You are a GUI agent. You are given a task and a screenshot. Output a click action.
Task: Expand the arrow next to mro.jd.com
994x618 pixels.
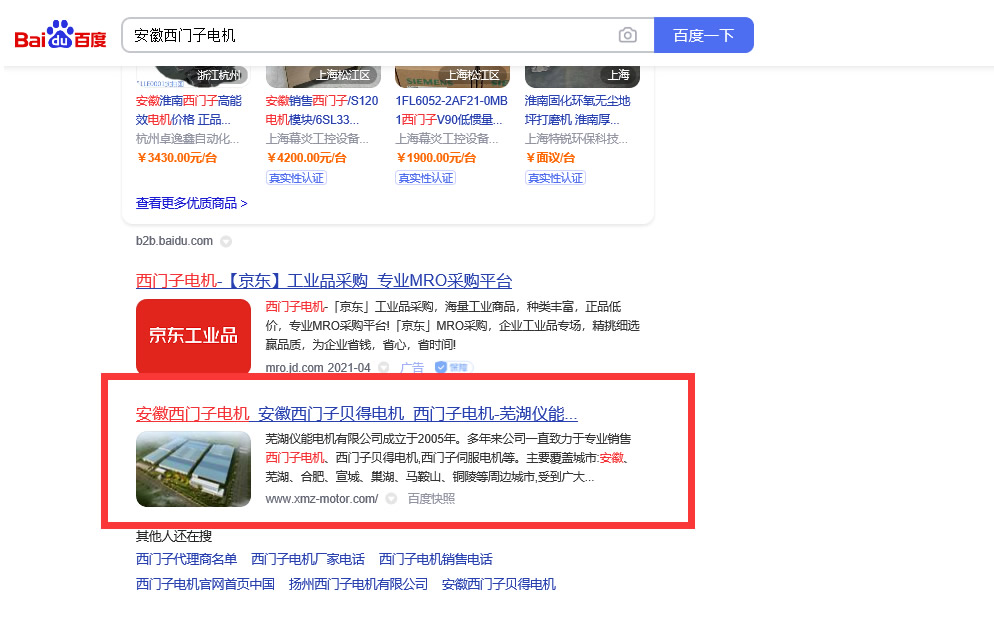(x=384, y=368)
